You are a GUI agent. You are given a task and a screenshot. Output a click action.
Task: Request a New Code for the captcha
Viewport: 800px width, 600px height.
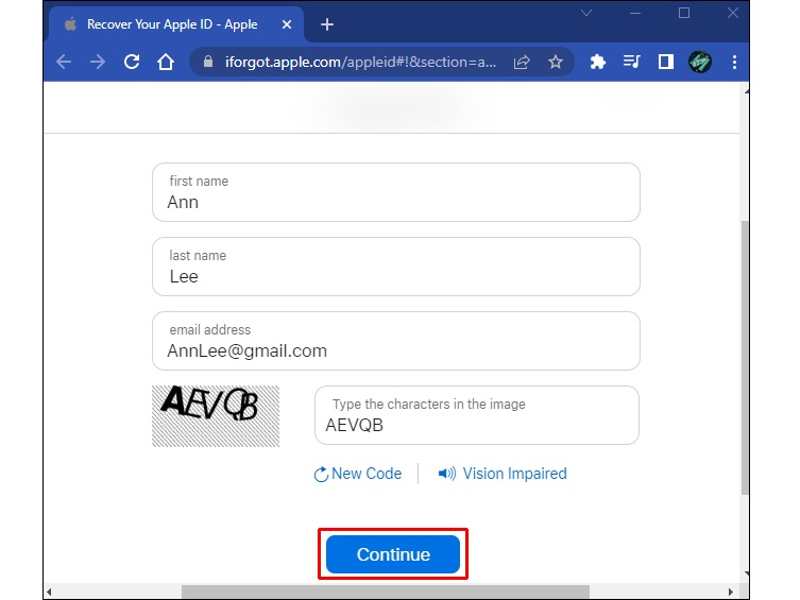click(x=358, y=474)
